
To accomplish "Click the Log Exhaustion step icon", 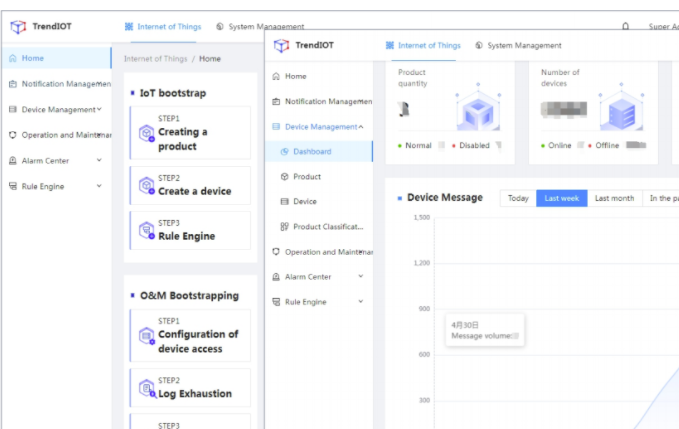I will (x=146, y=388).
